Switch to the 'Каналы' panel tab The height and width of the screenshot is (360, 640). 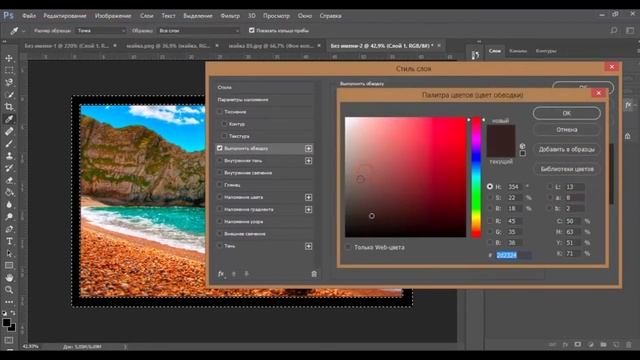tap(518, 51)
